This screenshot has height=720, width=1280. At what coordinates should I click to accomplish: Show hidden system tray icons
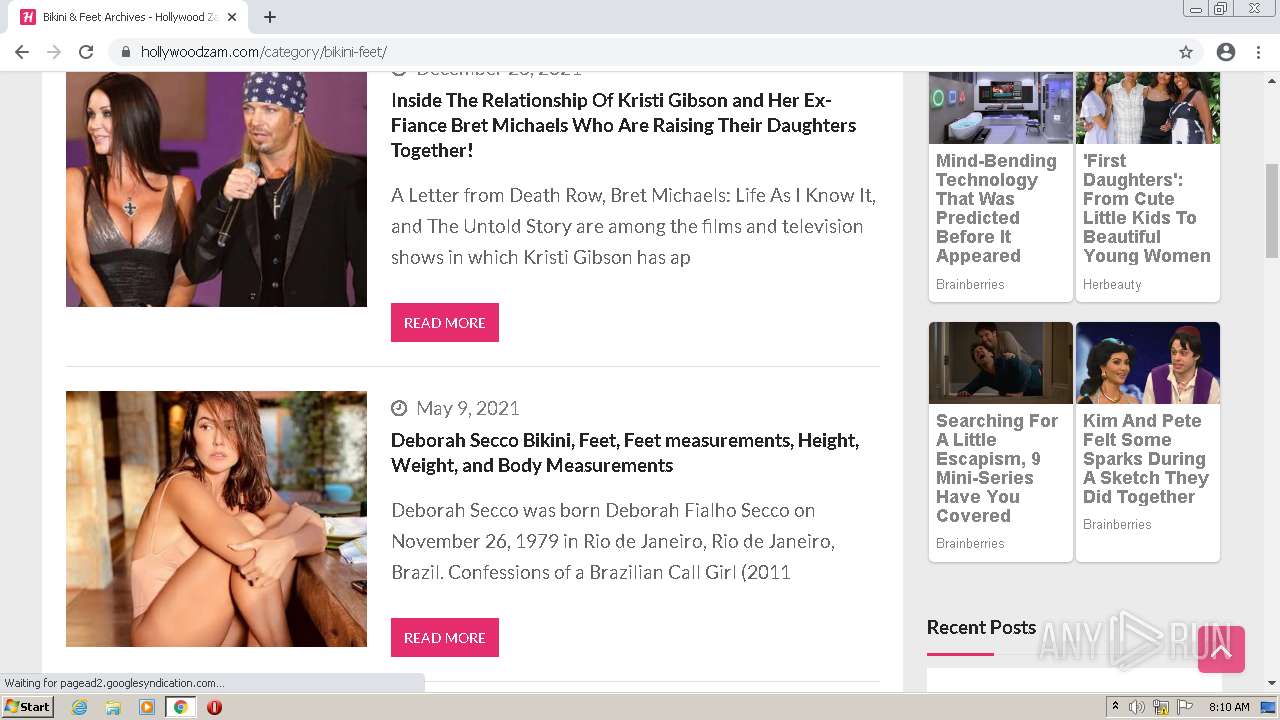(x=1115, y=707)
